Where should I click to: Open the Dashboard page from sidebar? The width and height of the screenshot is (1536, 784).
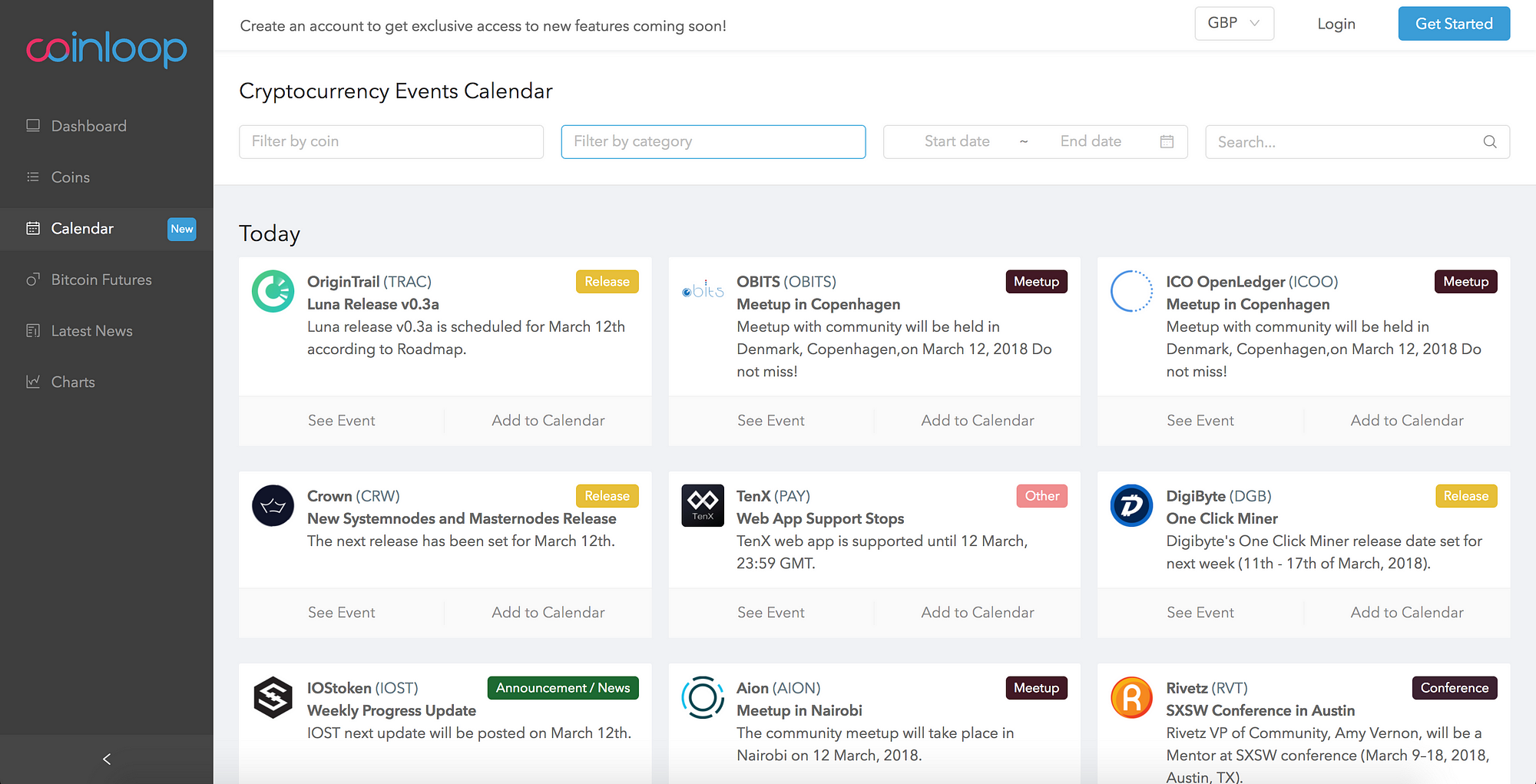(x=107, y=126)
